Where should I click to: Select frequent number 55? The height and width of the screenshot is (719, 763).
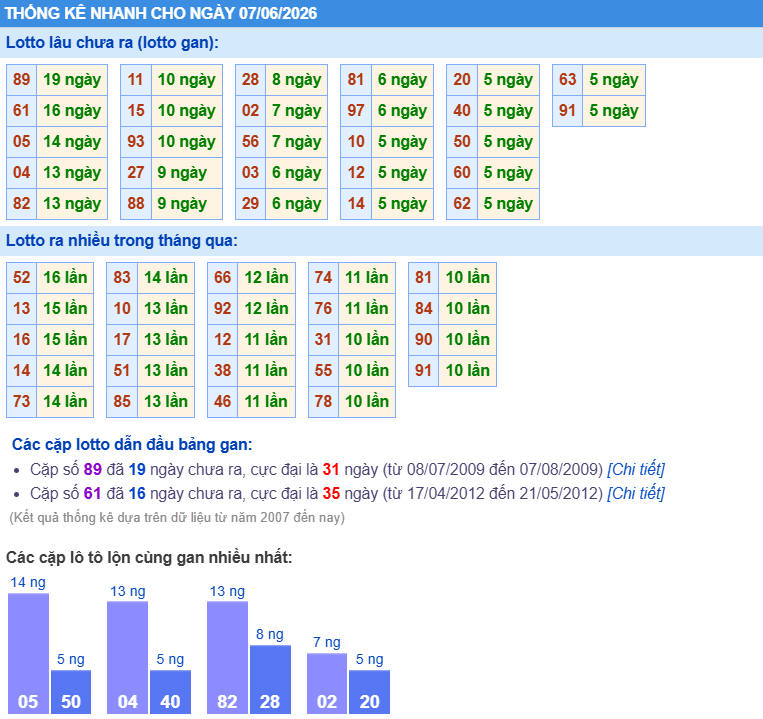click(x=324, y=371)
